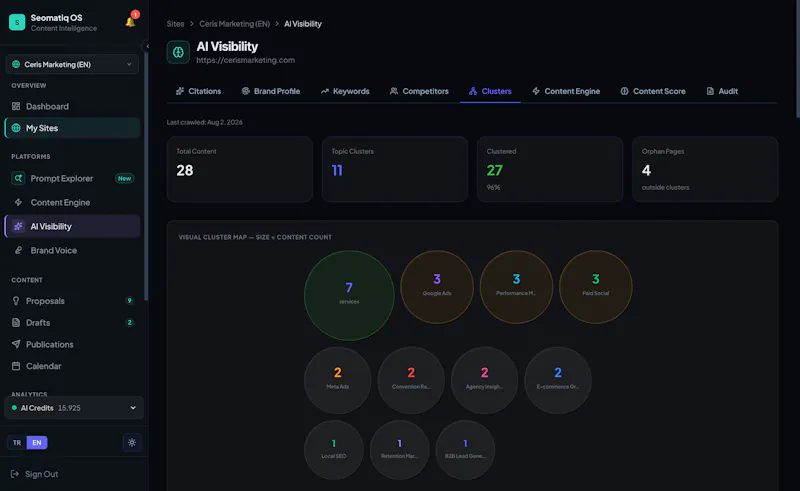Open Proposals in the sidebar

click(x=72, y=301)
